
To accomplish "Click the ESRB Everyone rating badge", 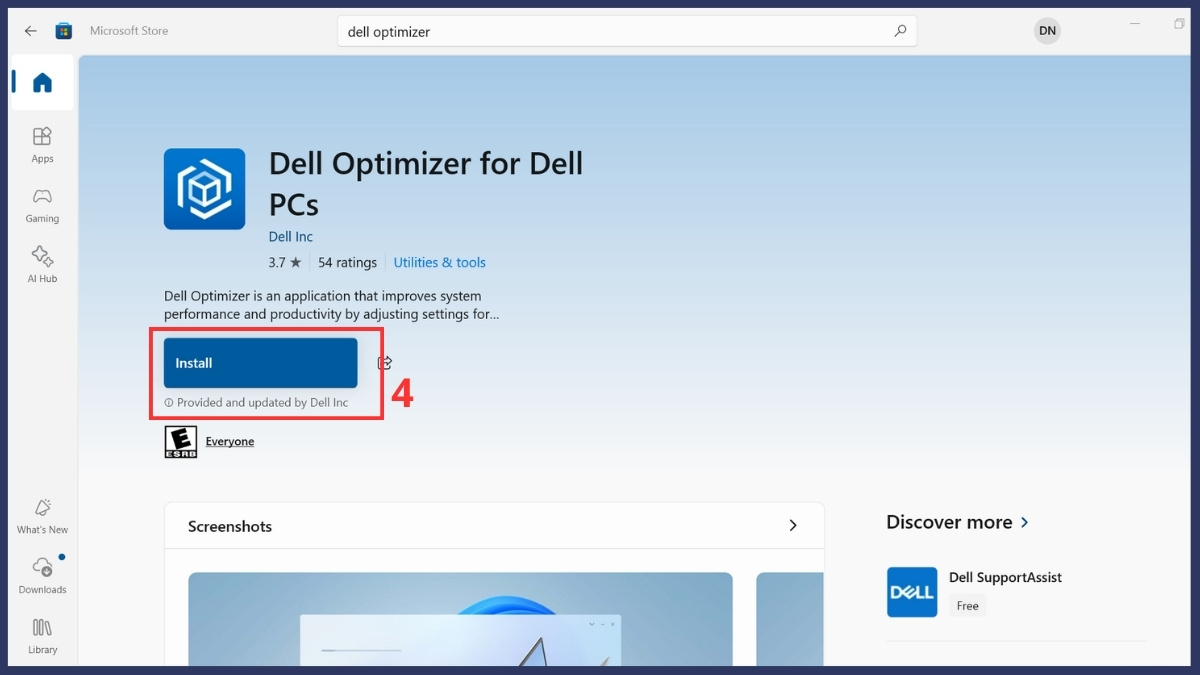I will [181, 442].
